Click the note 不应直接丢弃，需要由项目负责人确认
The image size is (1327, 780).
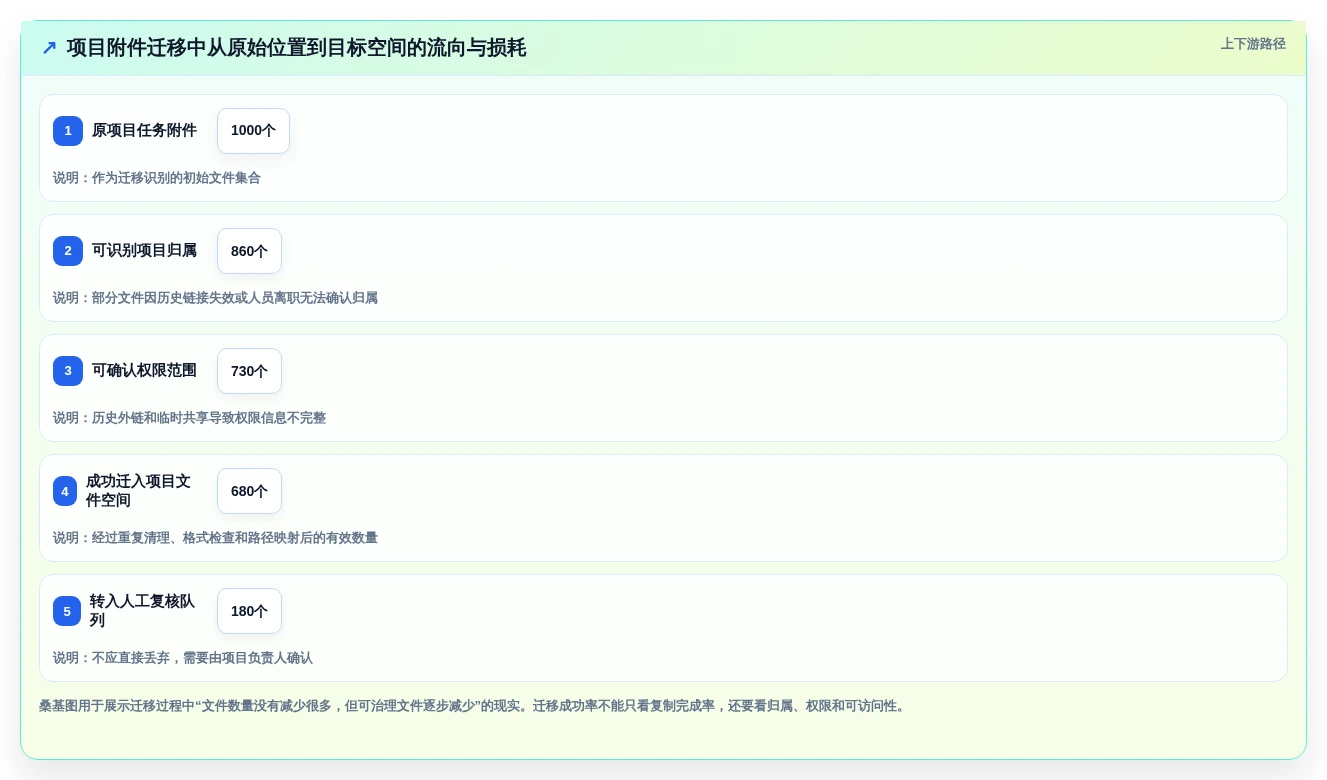point(183,658)
